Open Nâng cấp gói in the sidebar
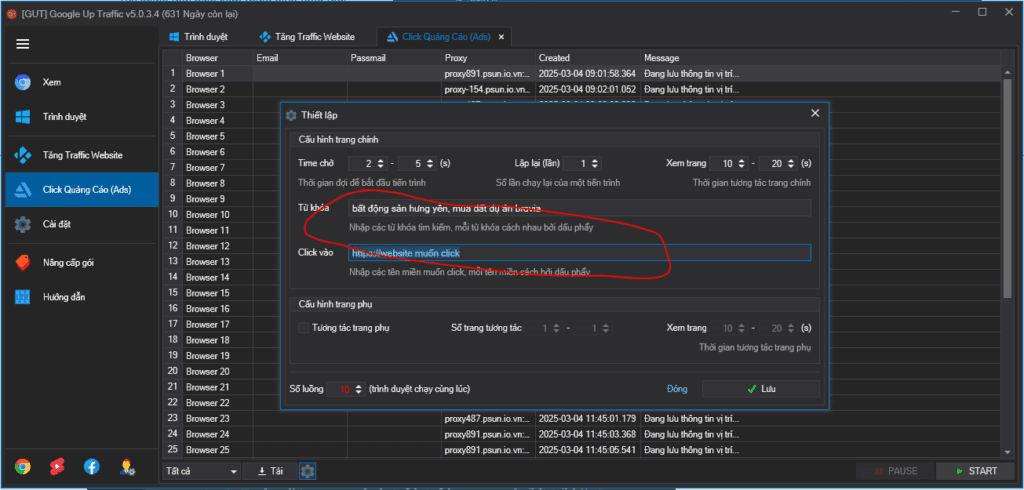Image resolution: width=1024 pixels, height=490 pixels. (x=82, y=262)
